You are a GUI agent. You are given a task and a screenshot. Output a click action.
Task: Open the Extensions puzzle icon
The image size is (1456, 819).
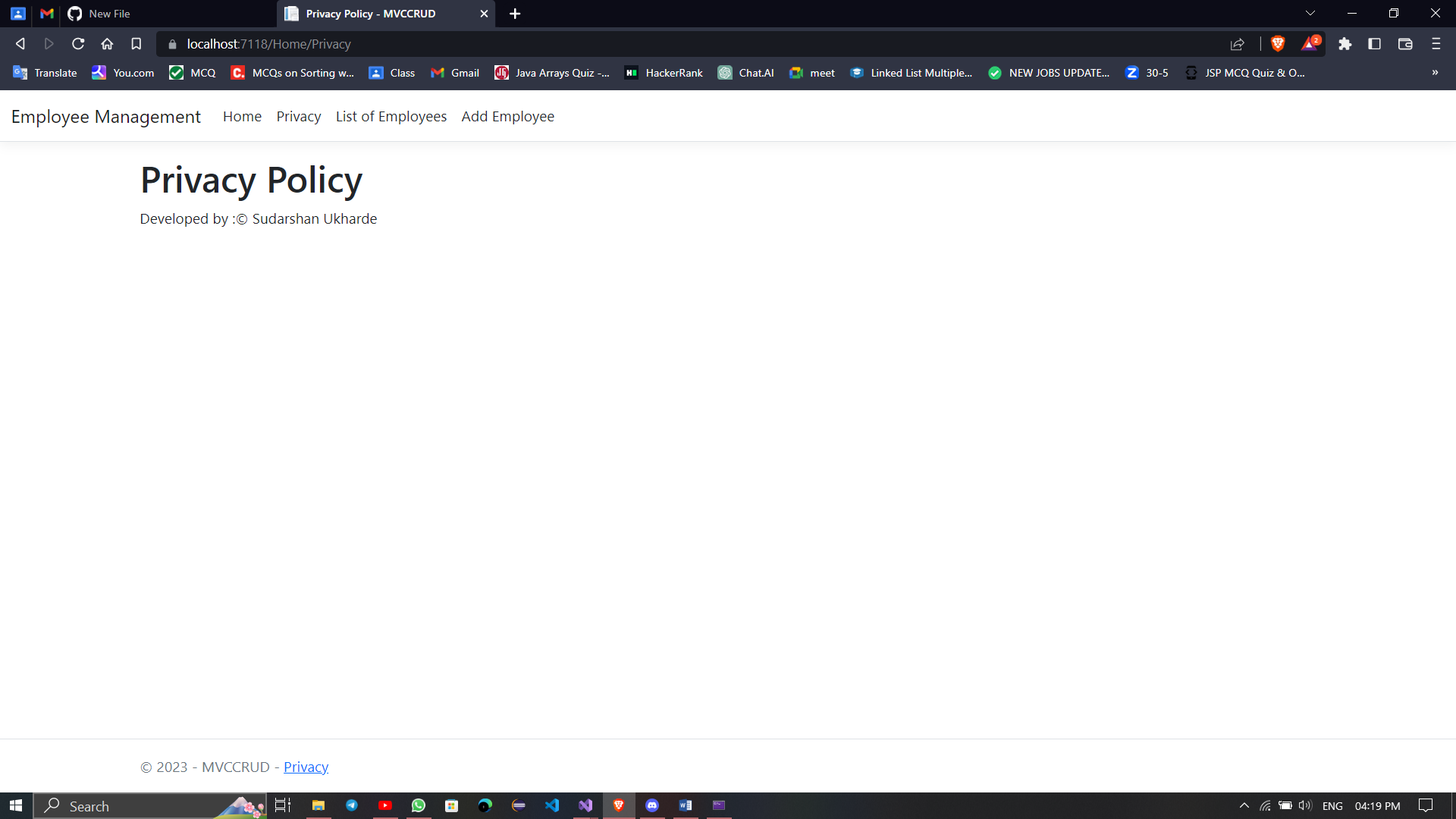(x=1345, y=44)
